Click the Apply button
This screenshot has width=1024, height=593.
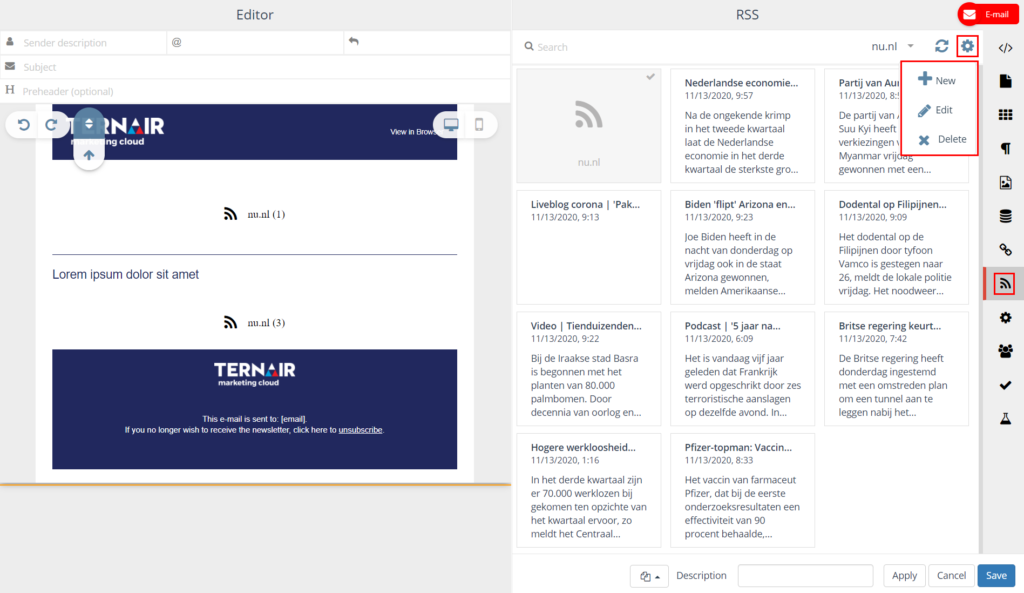[x=904, y=575]
